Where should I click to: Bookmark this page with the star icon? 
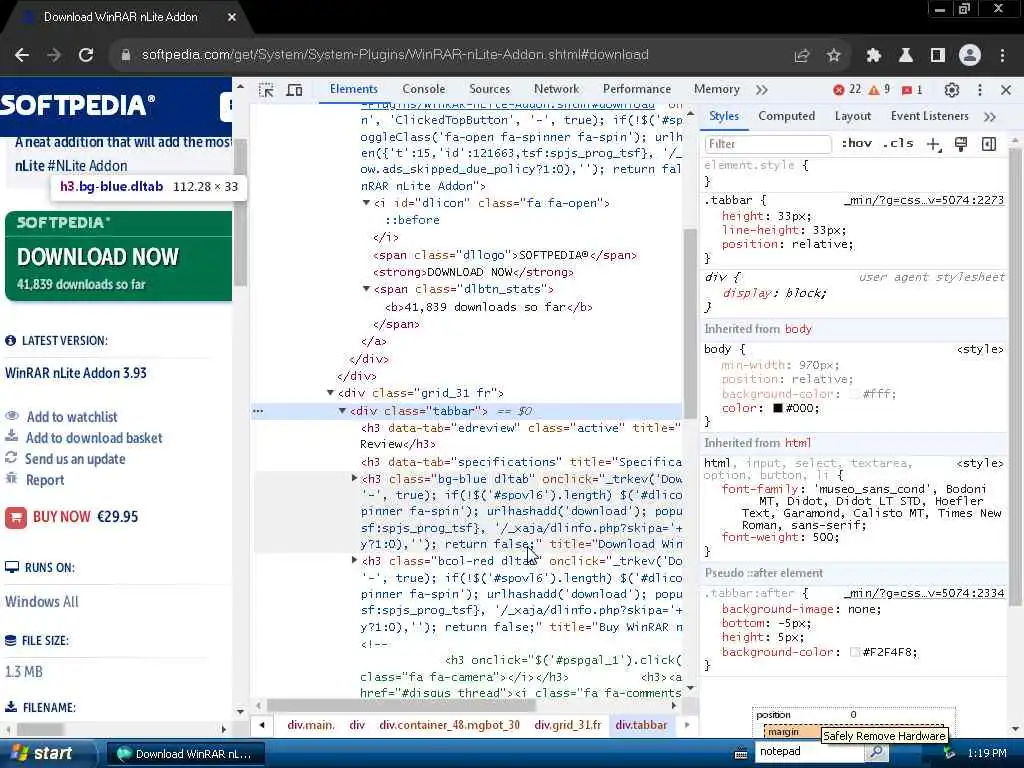(x=834, y=56)
